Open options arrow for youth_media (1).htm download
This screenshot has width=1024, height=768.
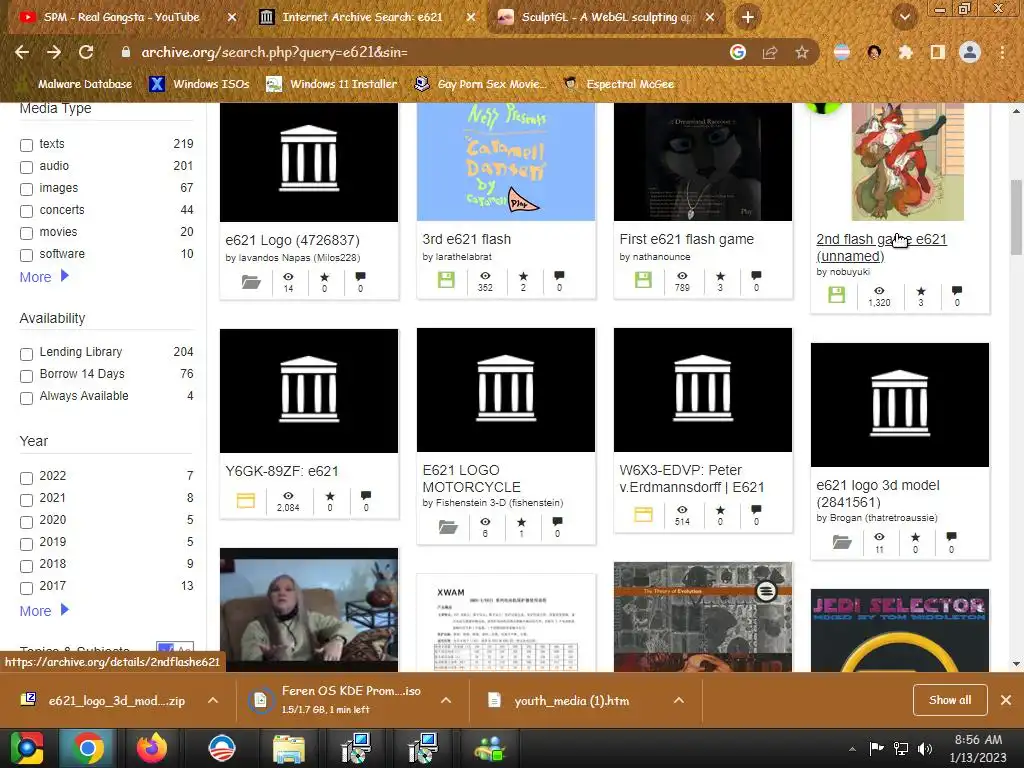[679, 700]
